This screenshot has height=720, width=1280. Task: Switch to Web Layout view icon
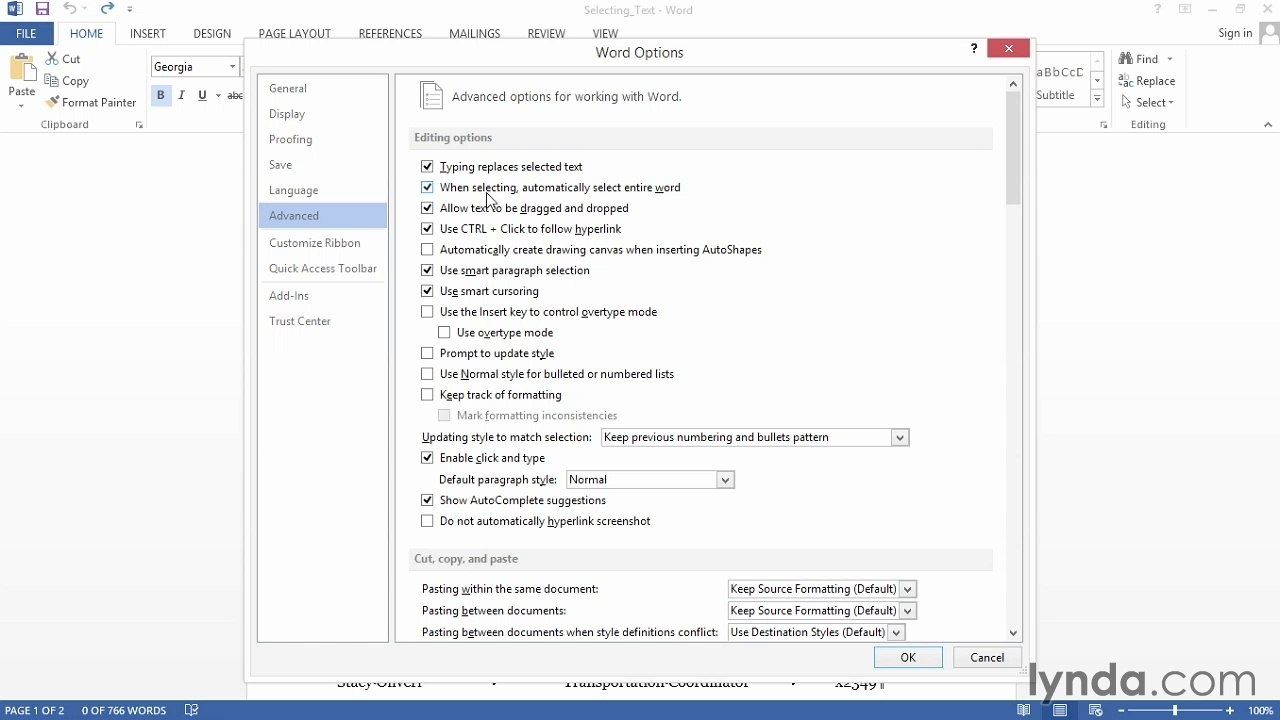click(x=1094, y=710)
